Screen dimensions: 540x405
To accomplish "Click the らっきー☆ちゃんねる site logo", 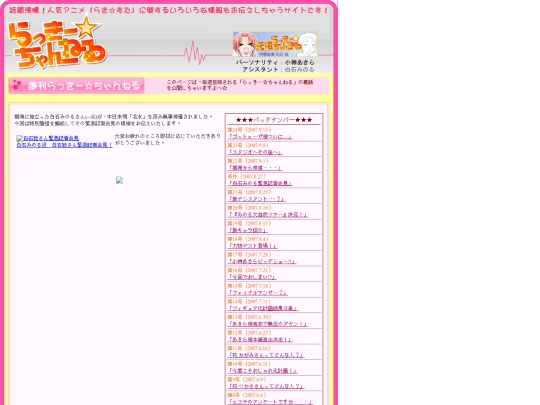I will click(57, 43).
